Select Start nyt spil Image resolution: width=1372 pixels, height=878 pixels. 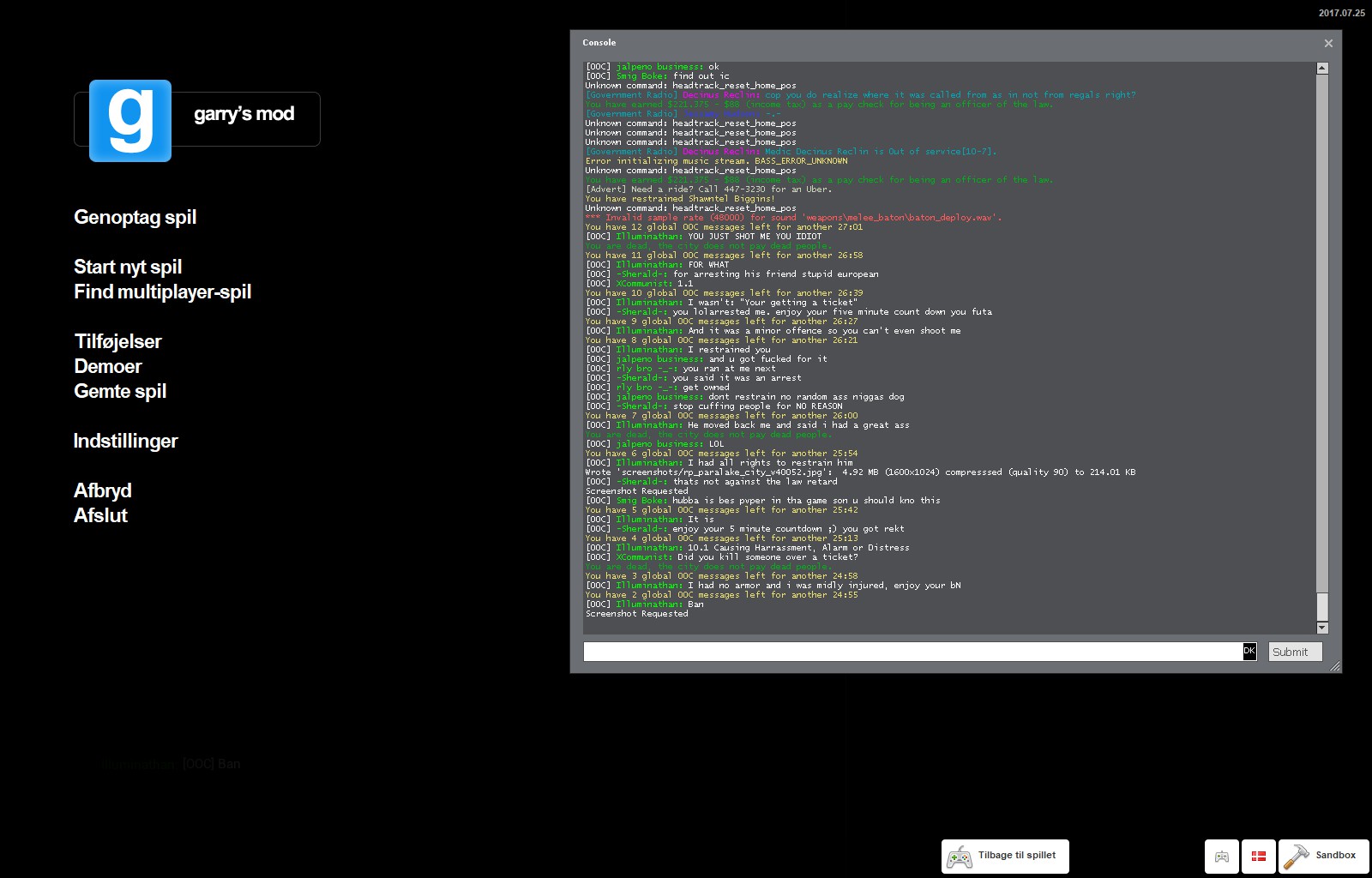128,267
